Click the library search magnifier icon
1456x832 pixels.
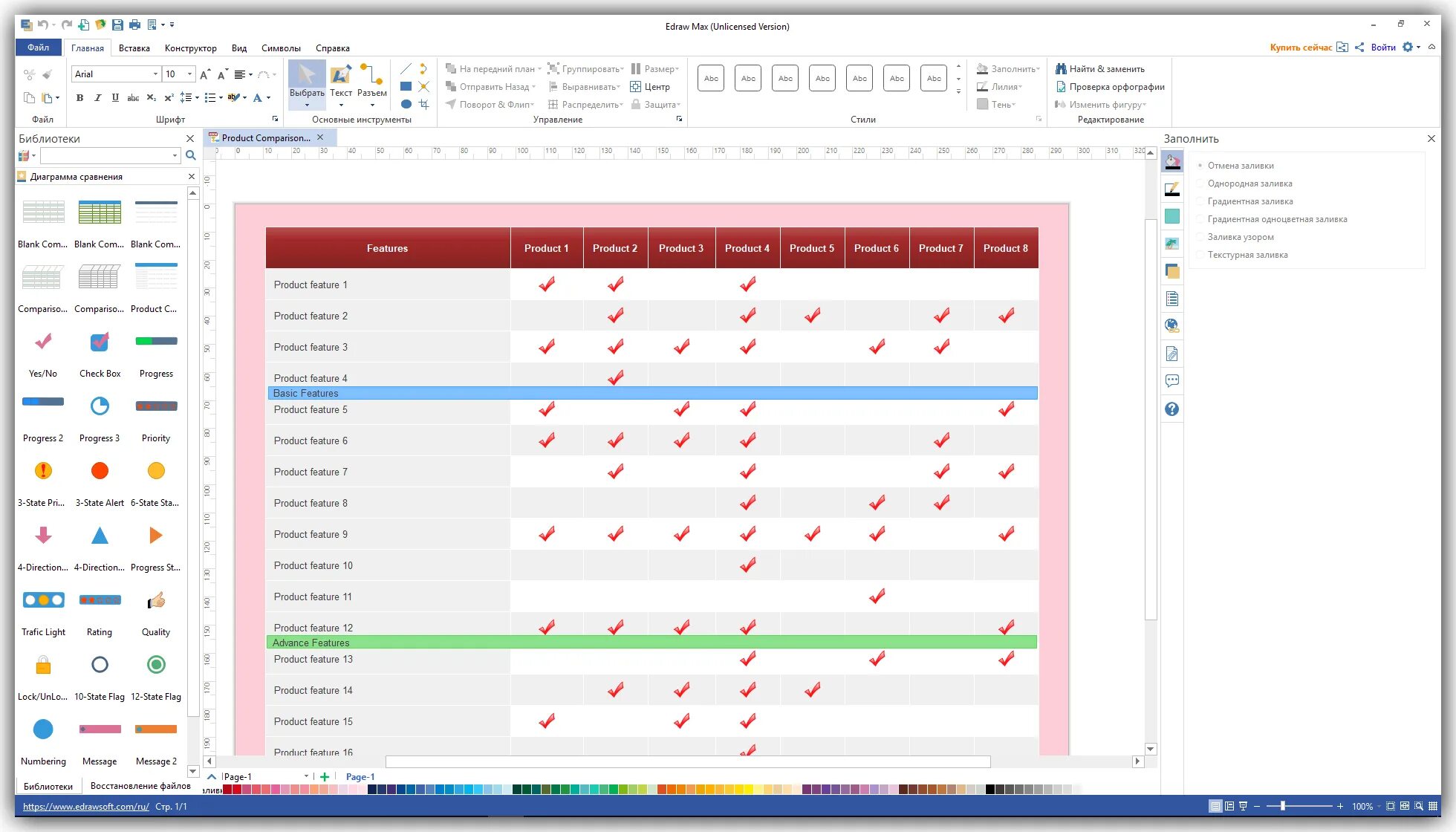pyautogui.click(x=191, y=155)
